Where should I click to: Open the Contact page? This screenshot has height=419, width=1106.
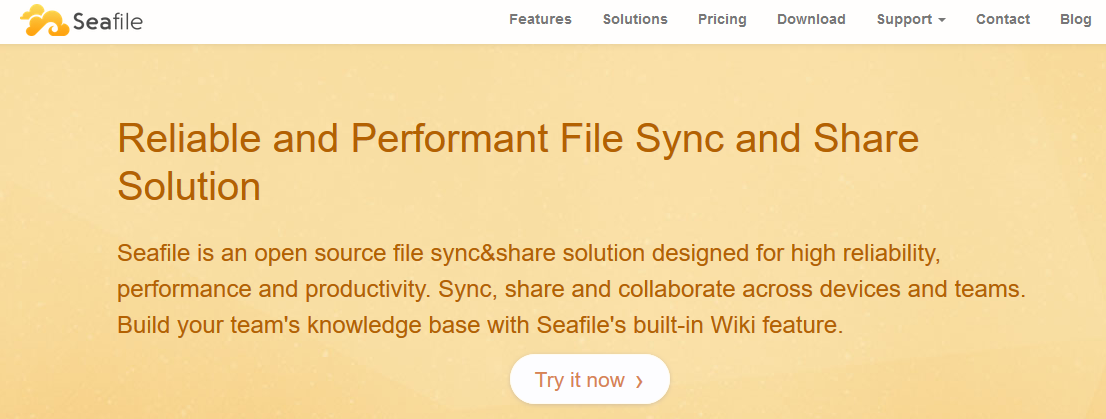click(x=1003, y=19)
